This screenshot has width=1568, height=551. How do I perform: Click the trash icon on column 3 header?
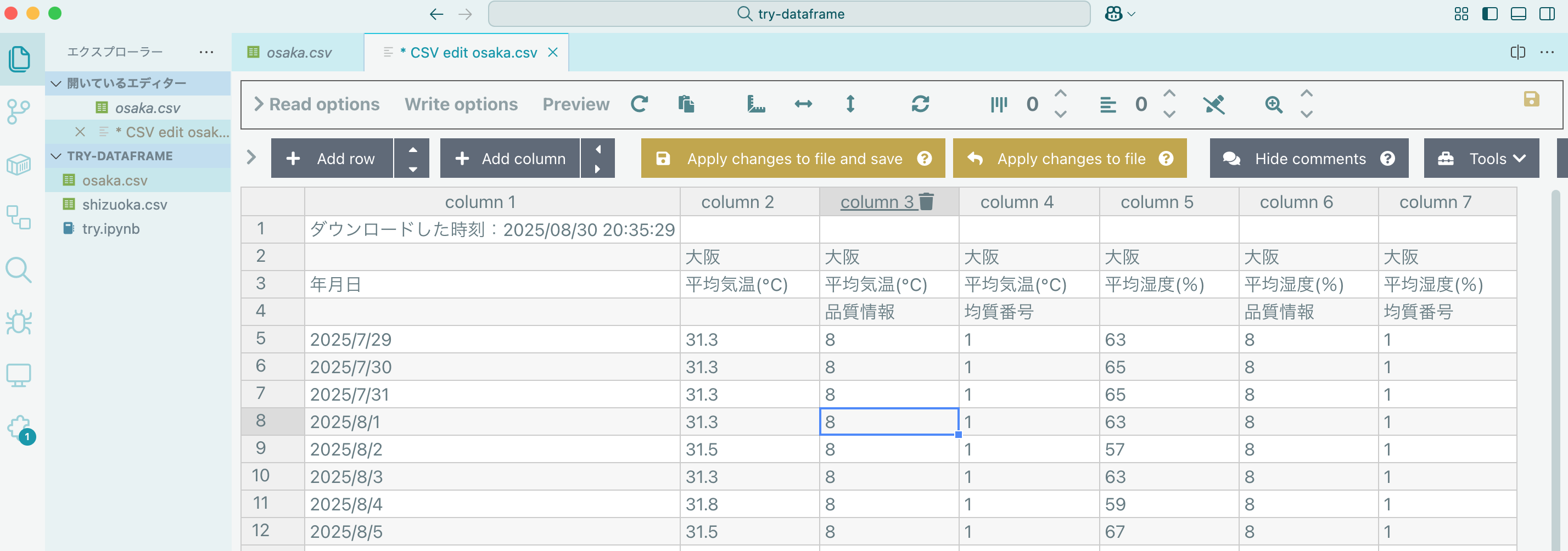[x=926, y=201]
